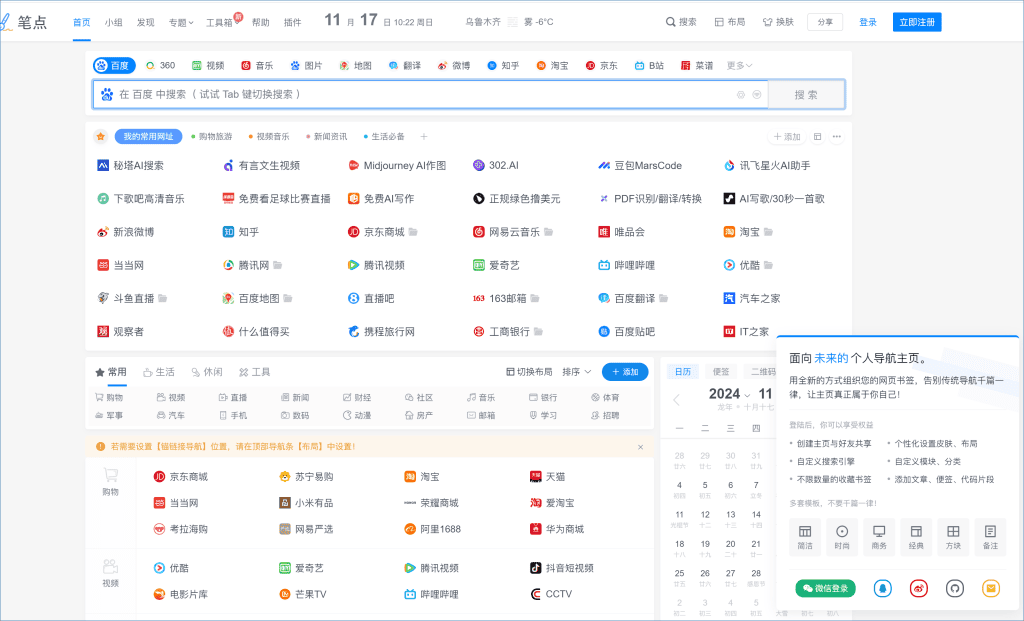The width and height of the screenshot is (1024, 621).
Task: Go to the previous calendar month arrow
Action: point(677,400)
